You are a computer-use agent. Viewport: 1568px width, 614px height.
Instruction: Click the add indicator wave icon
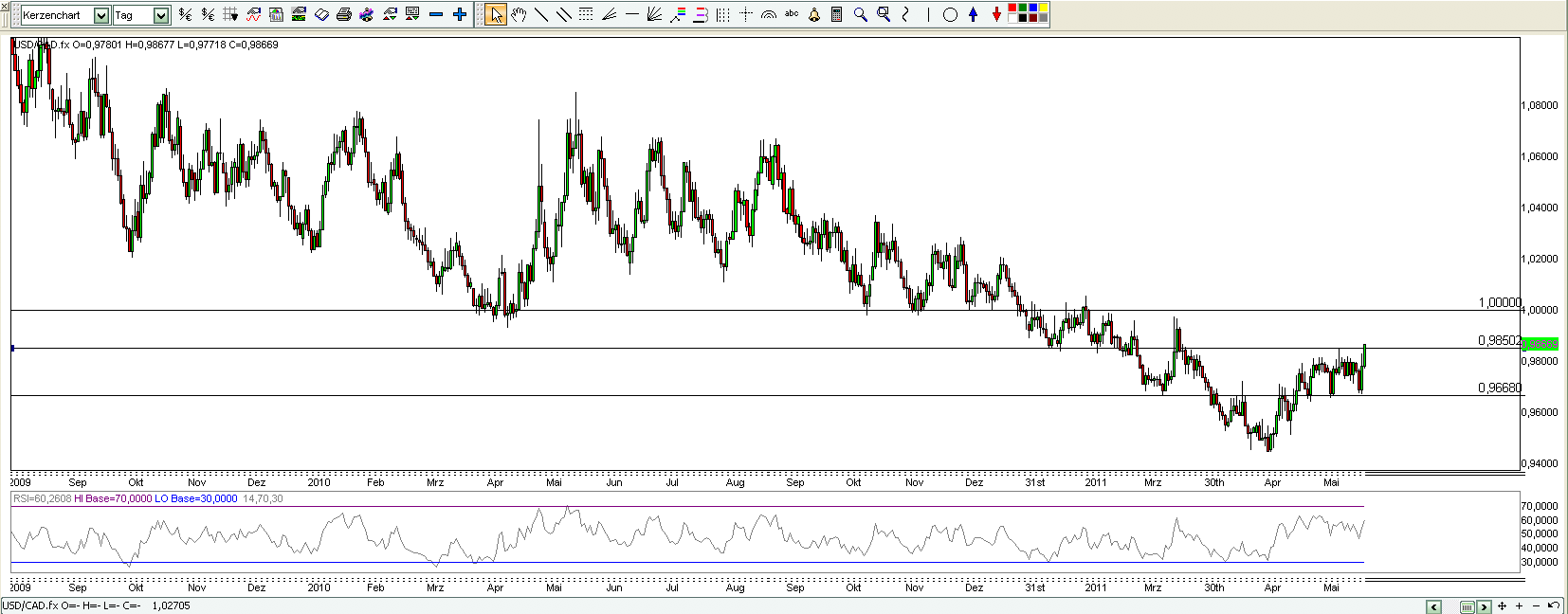[253, 14]
